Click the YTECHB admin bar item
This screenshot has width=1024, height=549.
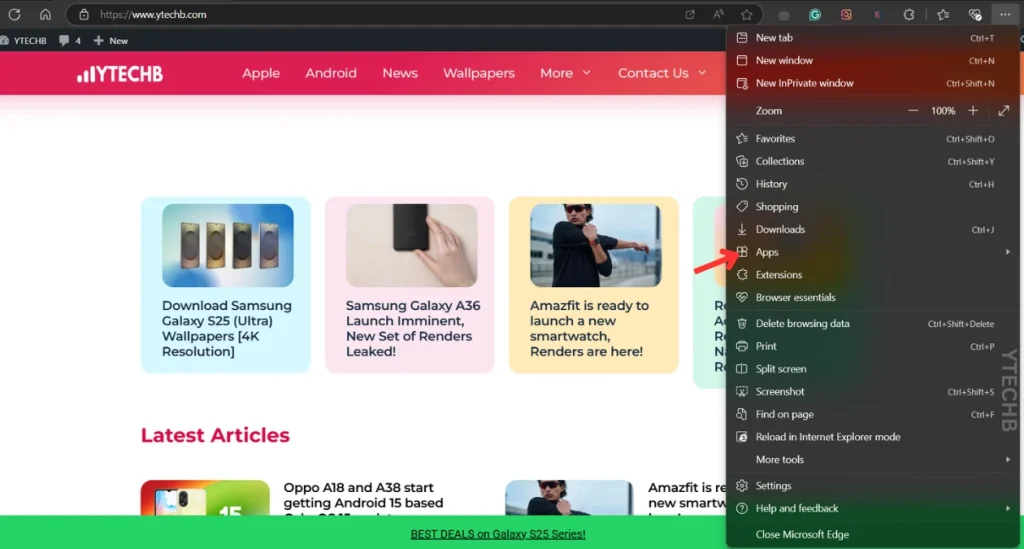pos(24,40)
